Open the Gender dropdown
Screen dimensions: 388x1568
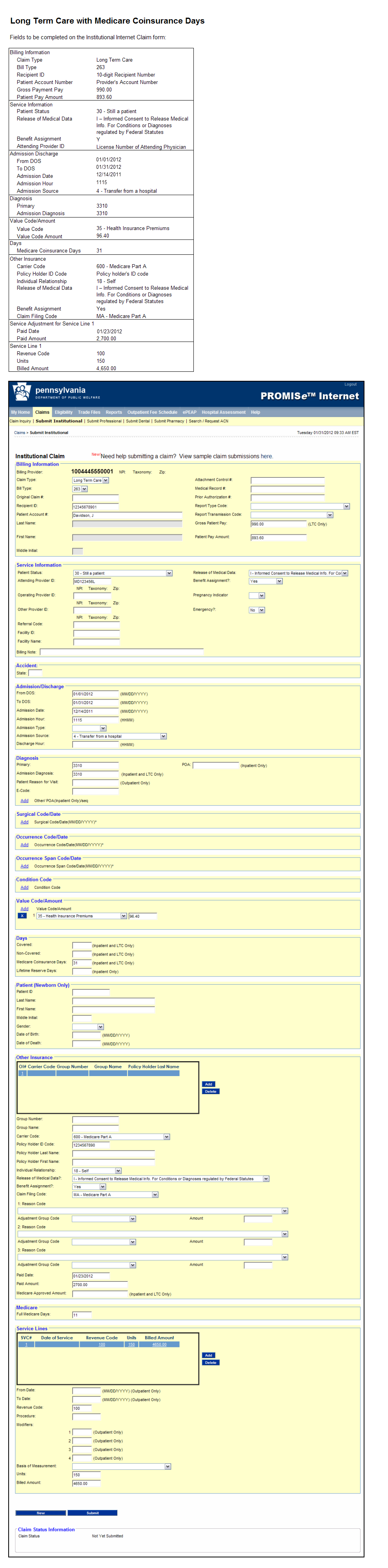[100, 1027]
